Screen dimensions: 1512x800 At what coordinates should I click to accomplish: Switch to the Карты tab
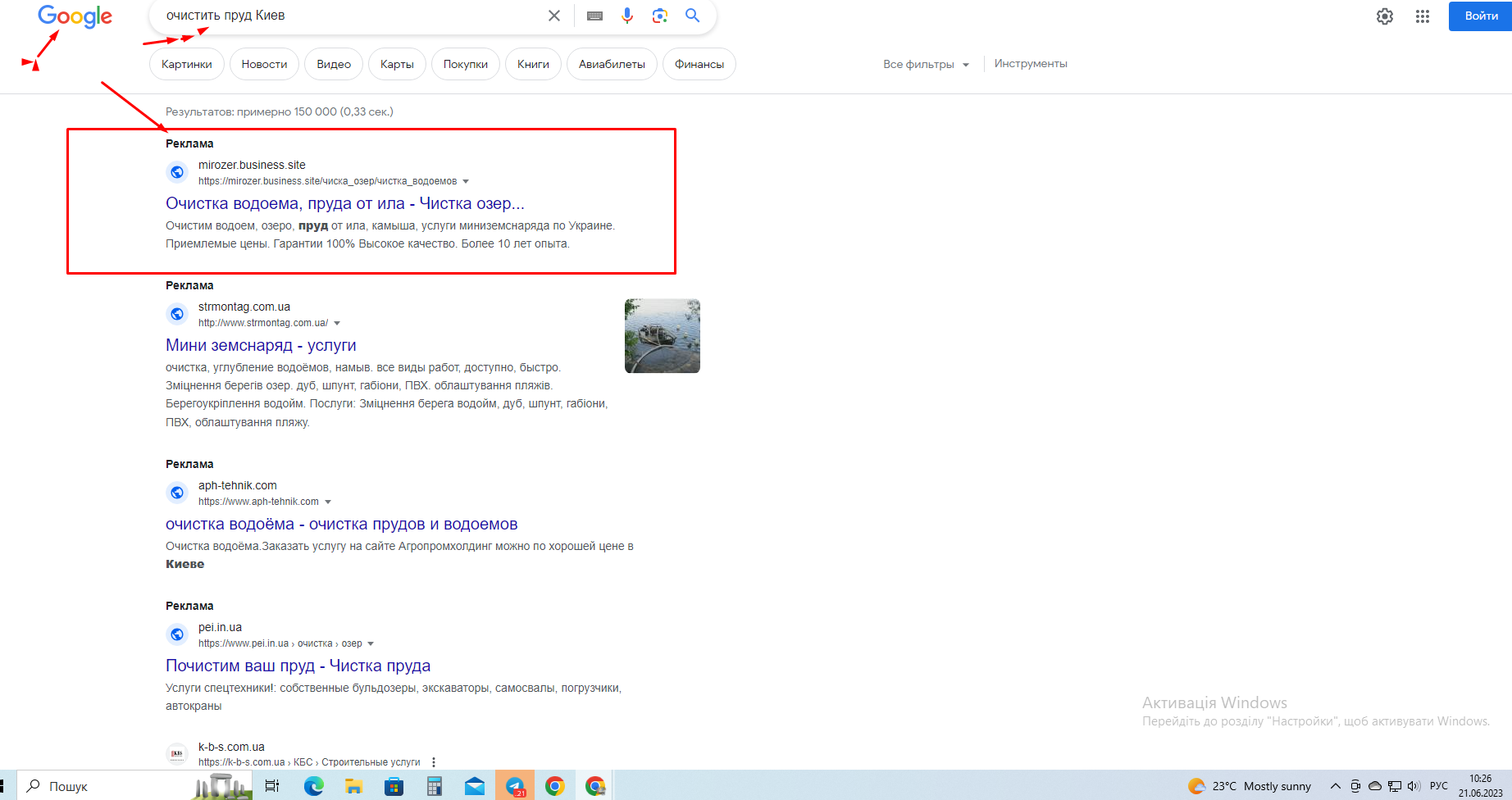pos(397,64)
